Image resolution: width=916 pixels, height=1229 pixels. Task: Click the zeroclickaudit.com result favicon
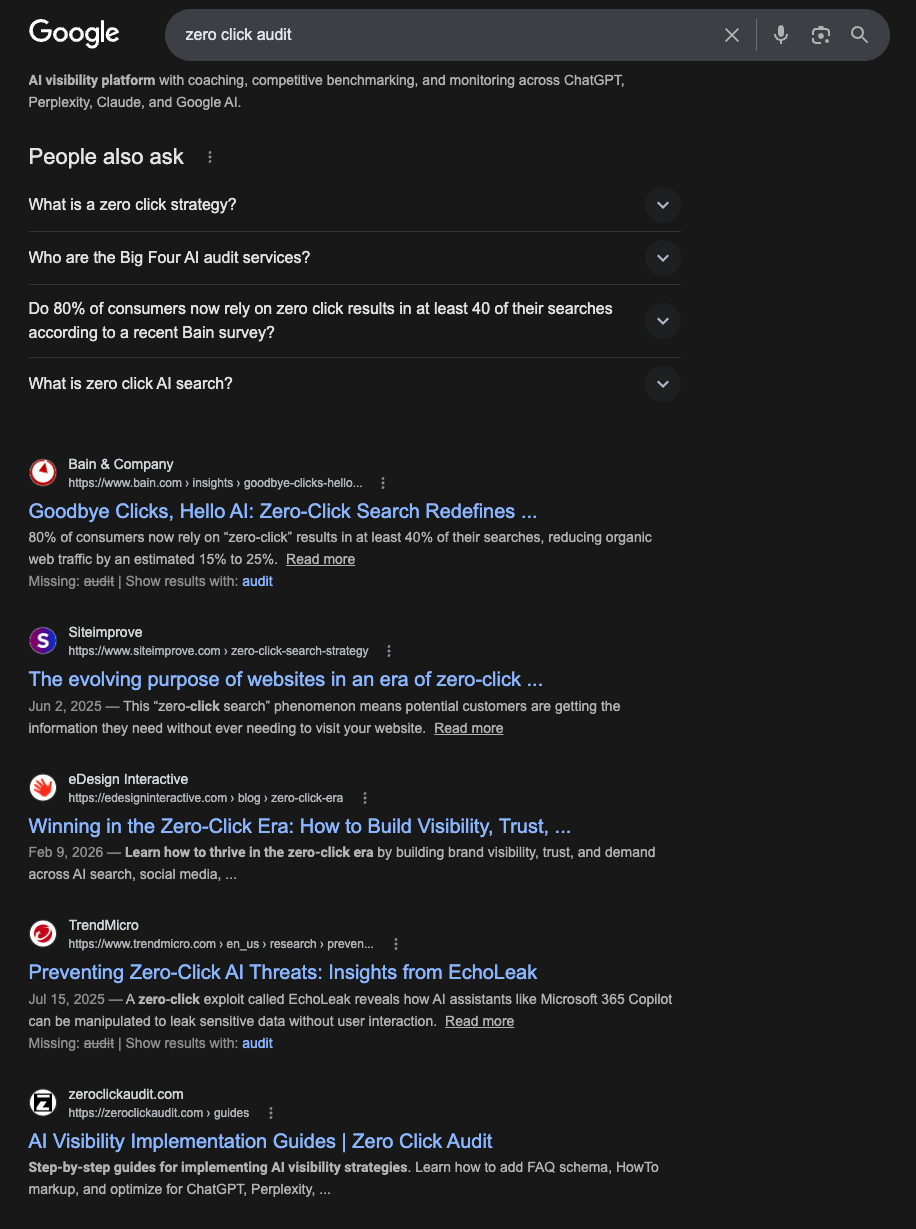click(43, 1103)
